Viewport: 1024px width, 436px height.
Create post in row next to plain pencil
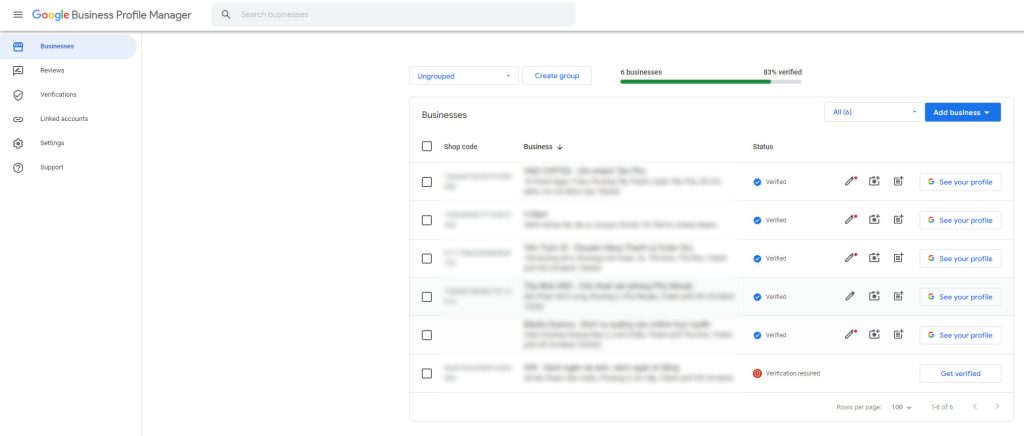pos(899,296)
